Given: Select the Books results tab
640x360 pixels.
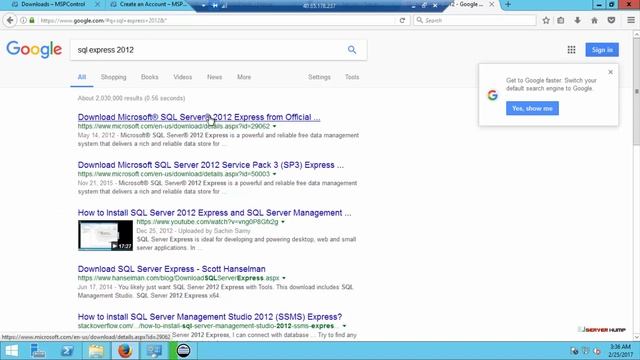Looking at the screenshot, I should point(149,77).
